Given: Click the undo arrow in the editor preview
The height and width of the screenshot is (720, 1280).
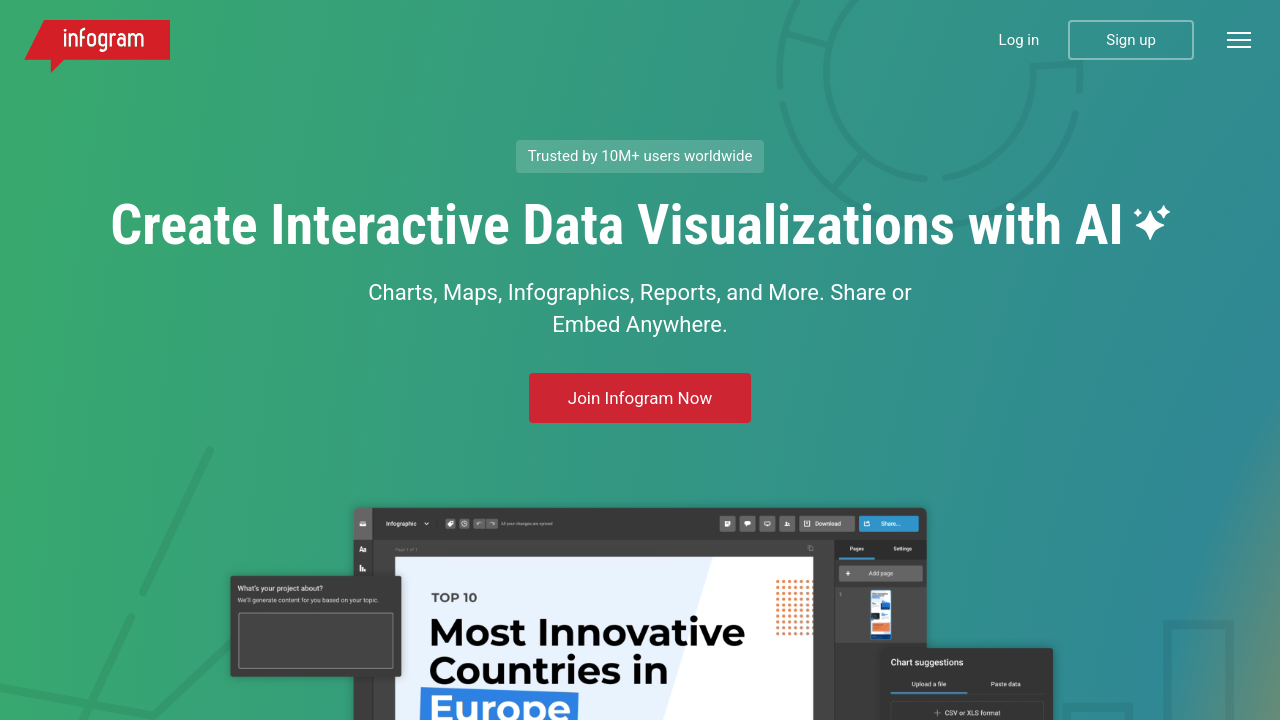Looking at the screenshot, I should click(479, 523).
